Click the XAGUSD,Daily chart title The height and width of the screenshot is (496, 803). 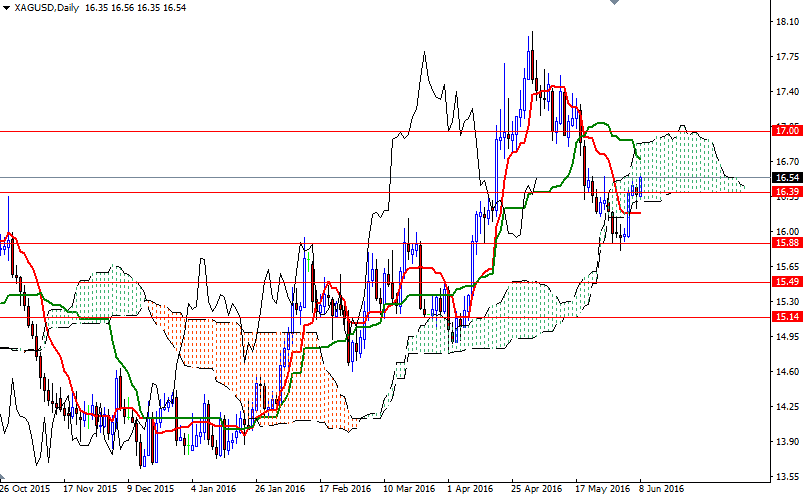coord(47,7)
